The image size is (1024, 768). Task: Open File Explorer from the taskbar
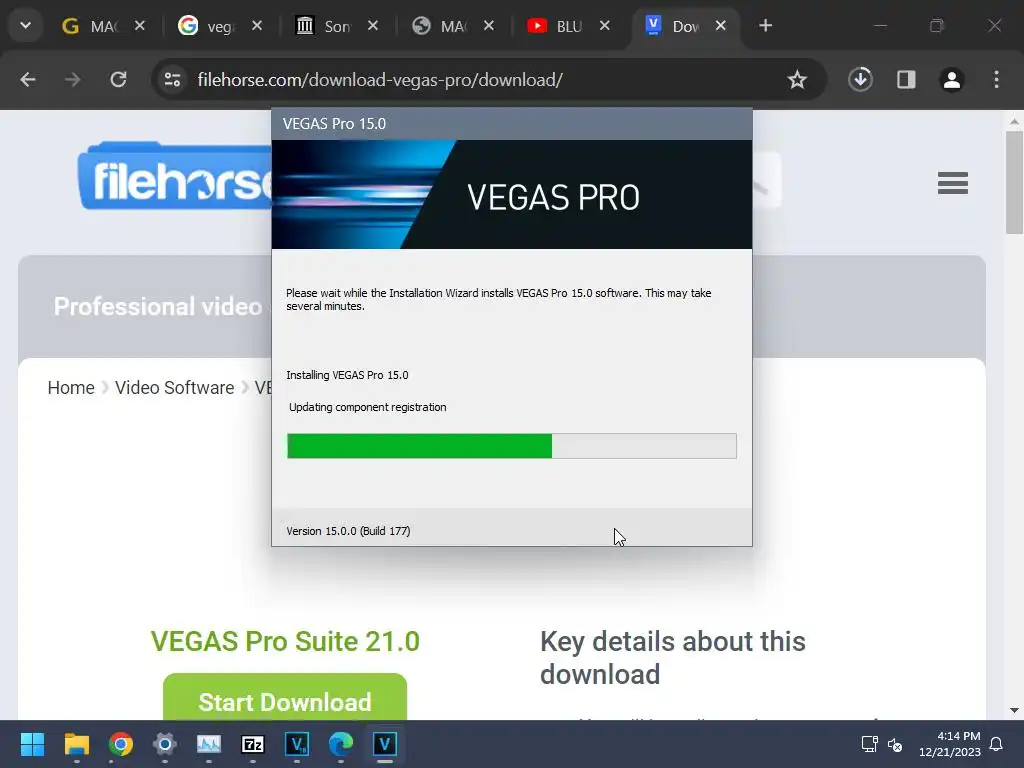coord(76,744)
